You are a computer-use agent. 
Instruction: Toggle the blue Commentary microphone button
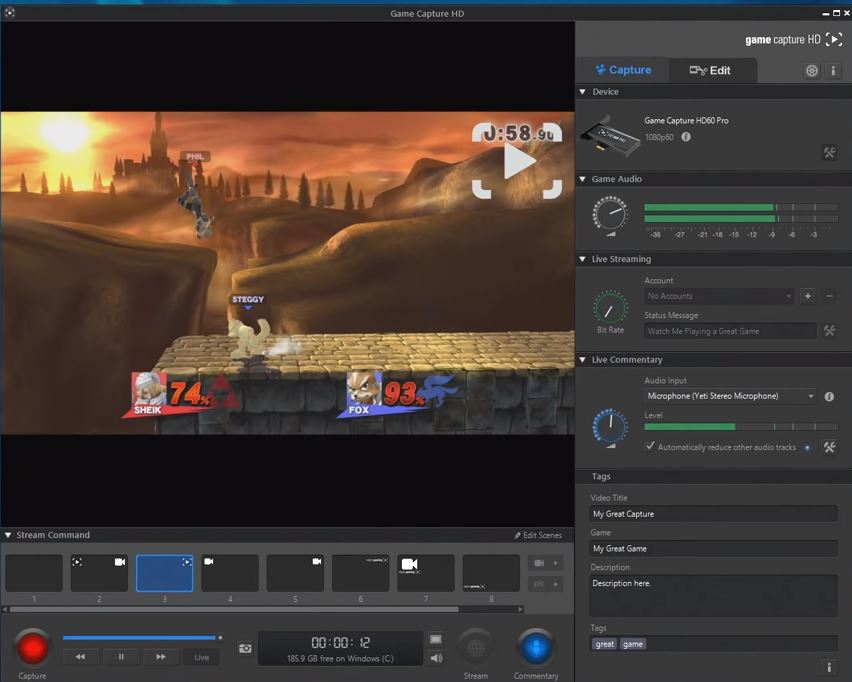pos(536,648)
